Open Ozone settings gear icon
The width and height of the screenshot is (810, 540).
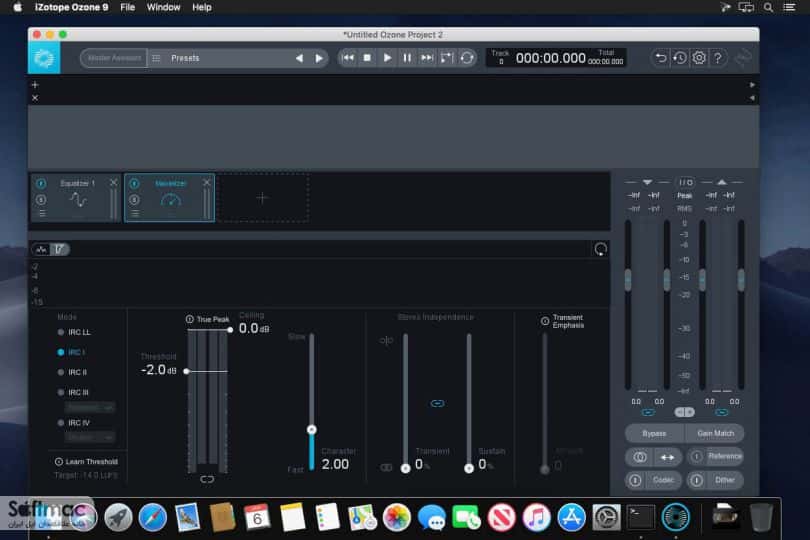coord(699,58)
